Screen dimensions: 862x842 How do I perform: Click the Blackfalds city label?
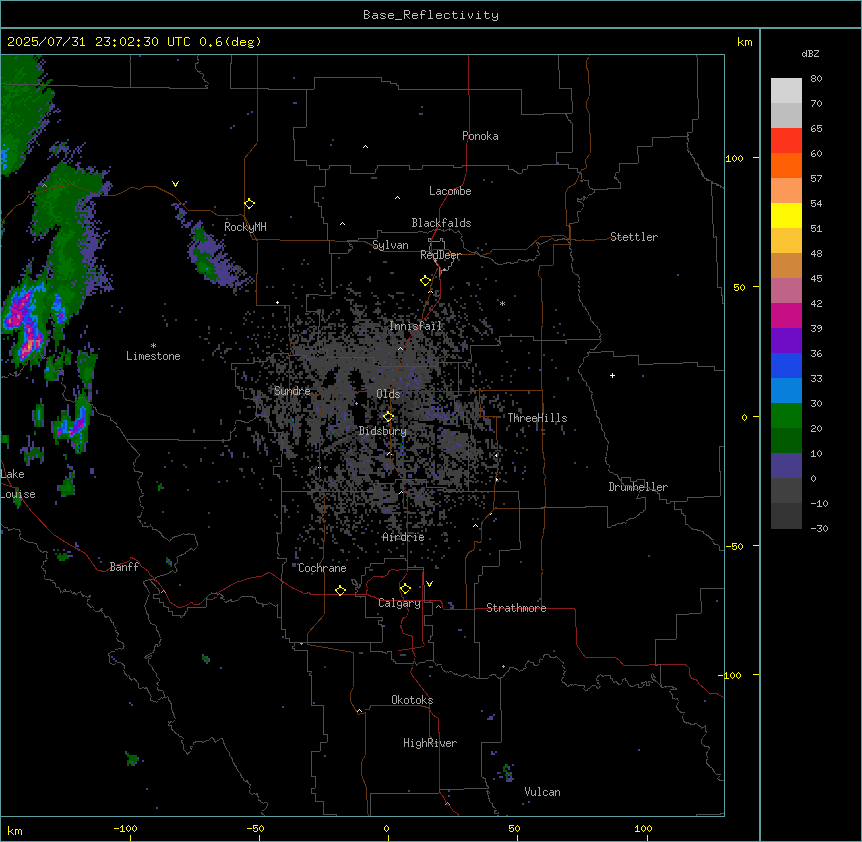click(441, 223)
